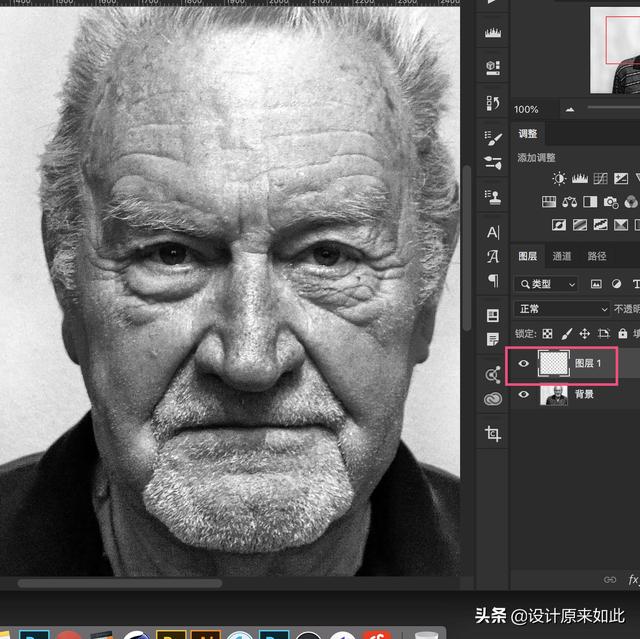Select the 图层 1 layer name

pyautogui.click(x=588, y=363)
